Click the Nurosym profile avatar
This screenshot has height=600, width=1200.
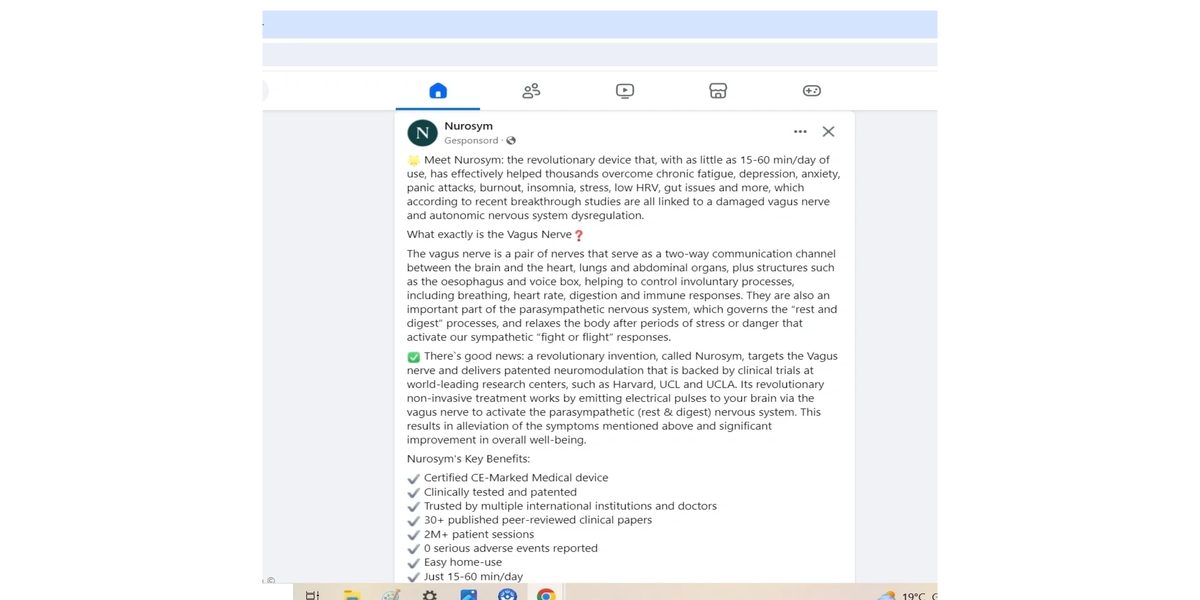click(x=422, y=132)
